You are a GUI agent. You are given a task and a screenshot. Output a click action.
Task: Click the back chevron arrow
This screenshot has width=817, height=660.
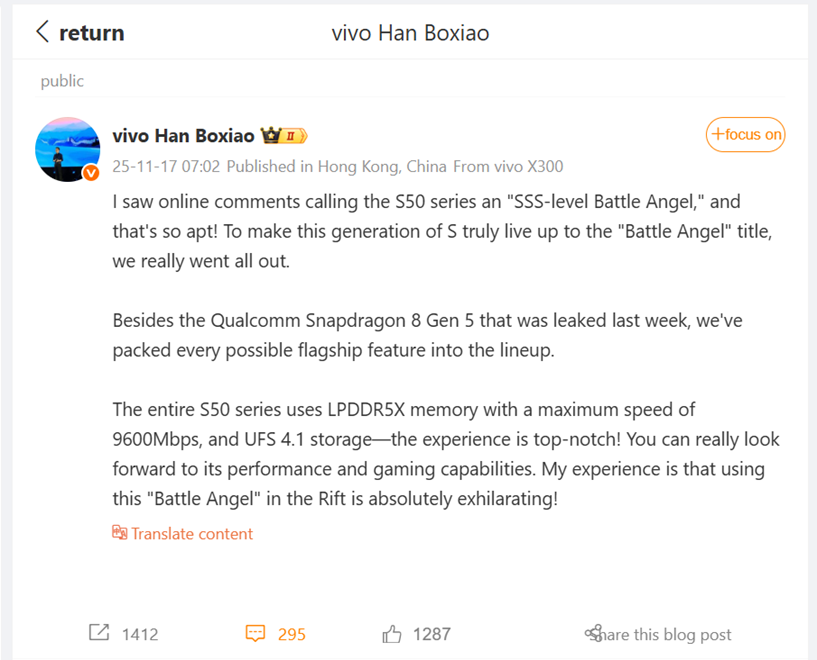tap(42, 32)
